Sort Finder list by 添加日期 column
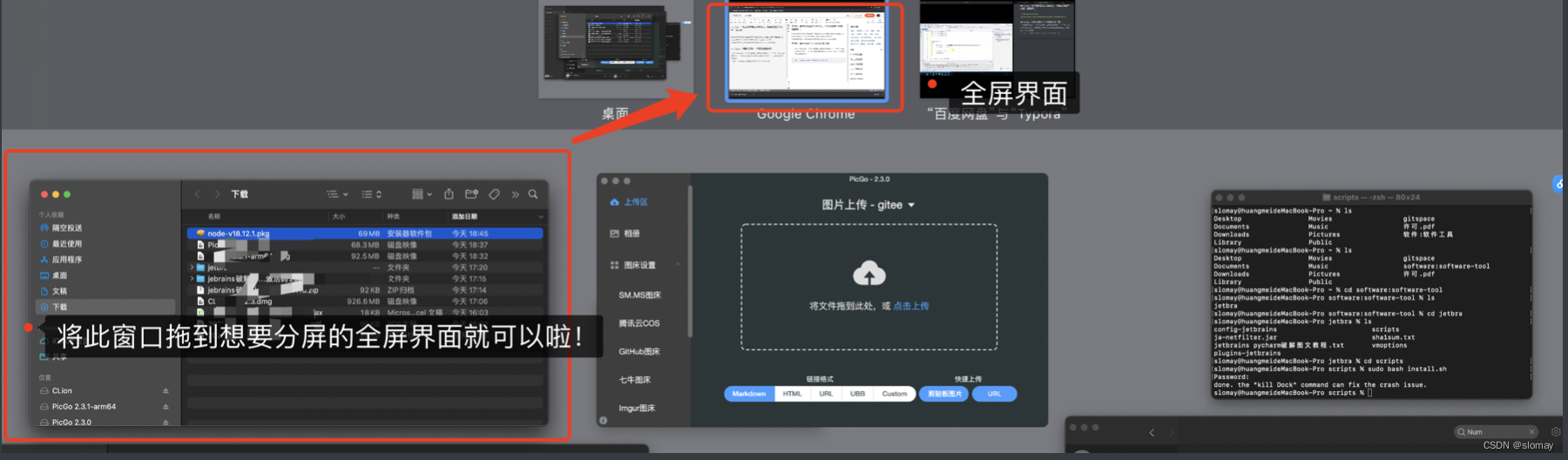 pyautogui.click(x=464, y=216)
